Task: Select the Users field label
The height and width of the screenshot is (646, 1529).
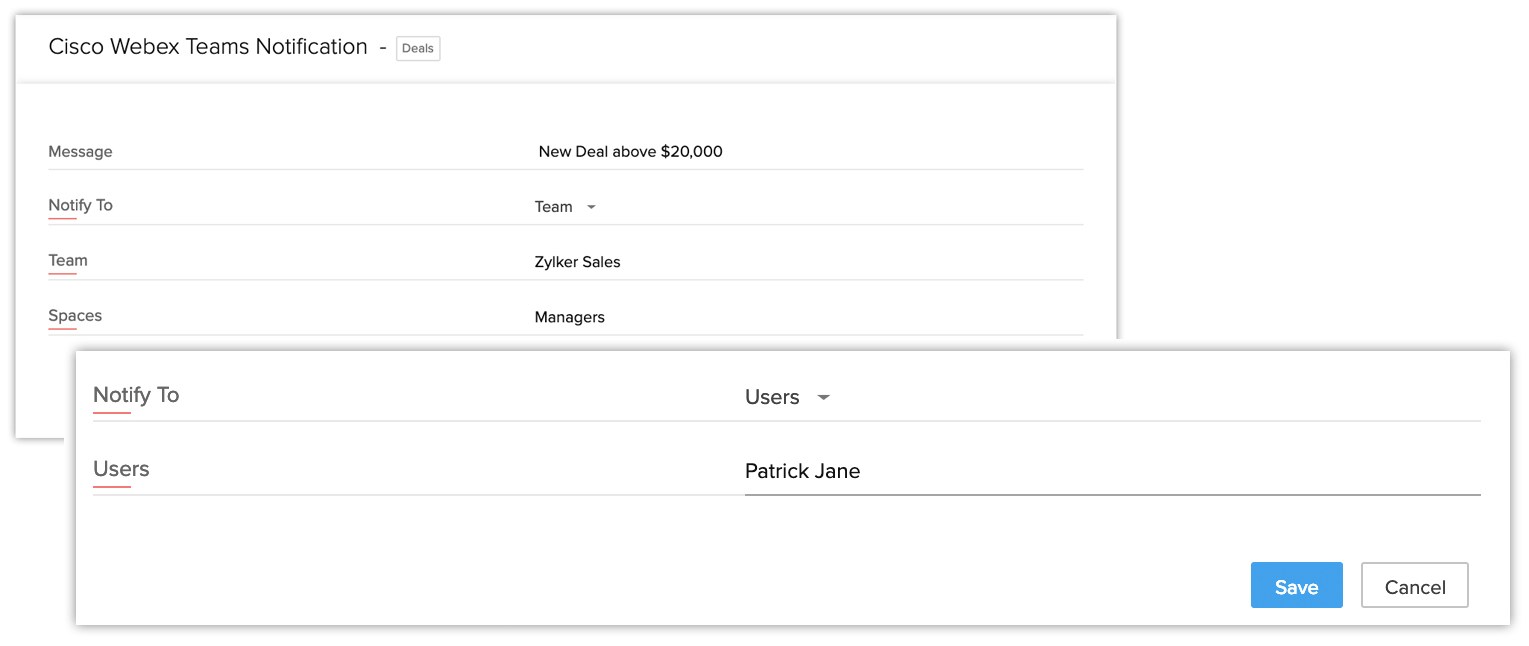Action: coord(121,469)
